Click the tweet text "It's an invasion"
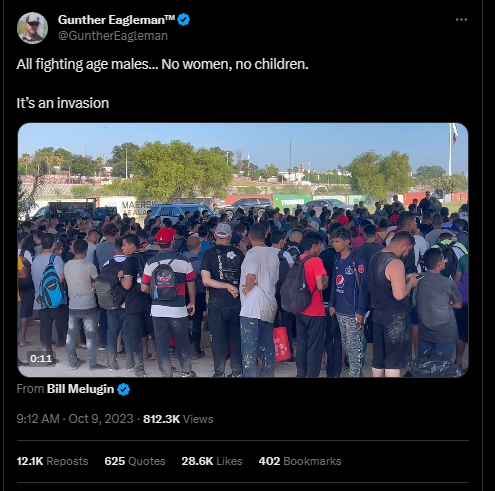This screenshot has height=491, width=495. [x=63, y=103]
